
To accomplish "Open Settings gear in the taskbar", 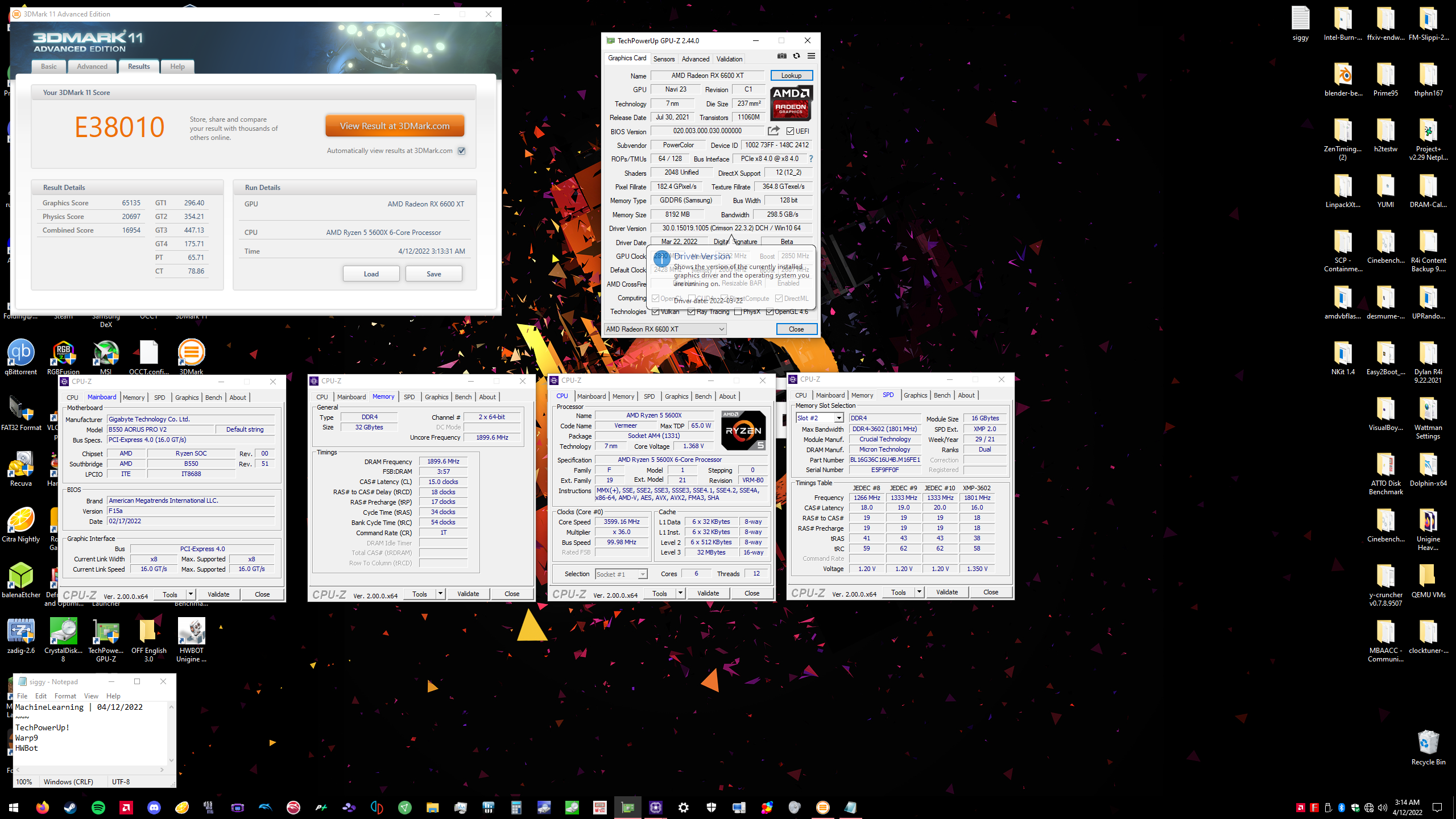I will (x=683, y=807).
